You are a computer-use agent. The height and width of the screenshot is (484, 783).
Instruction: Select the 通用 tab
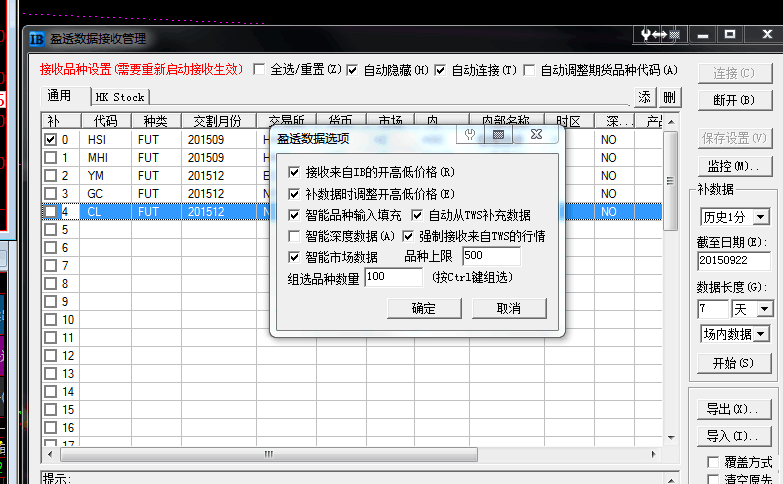tap(60, 96)
